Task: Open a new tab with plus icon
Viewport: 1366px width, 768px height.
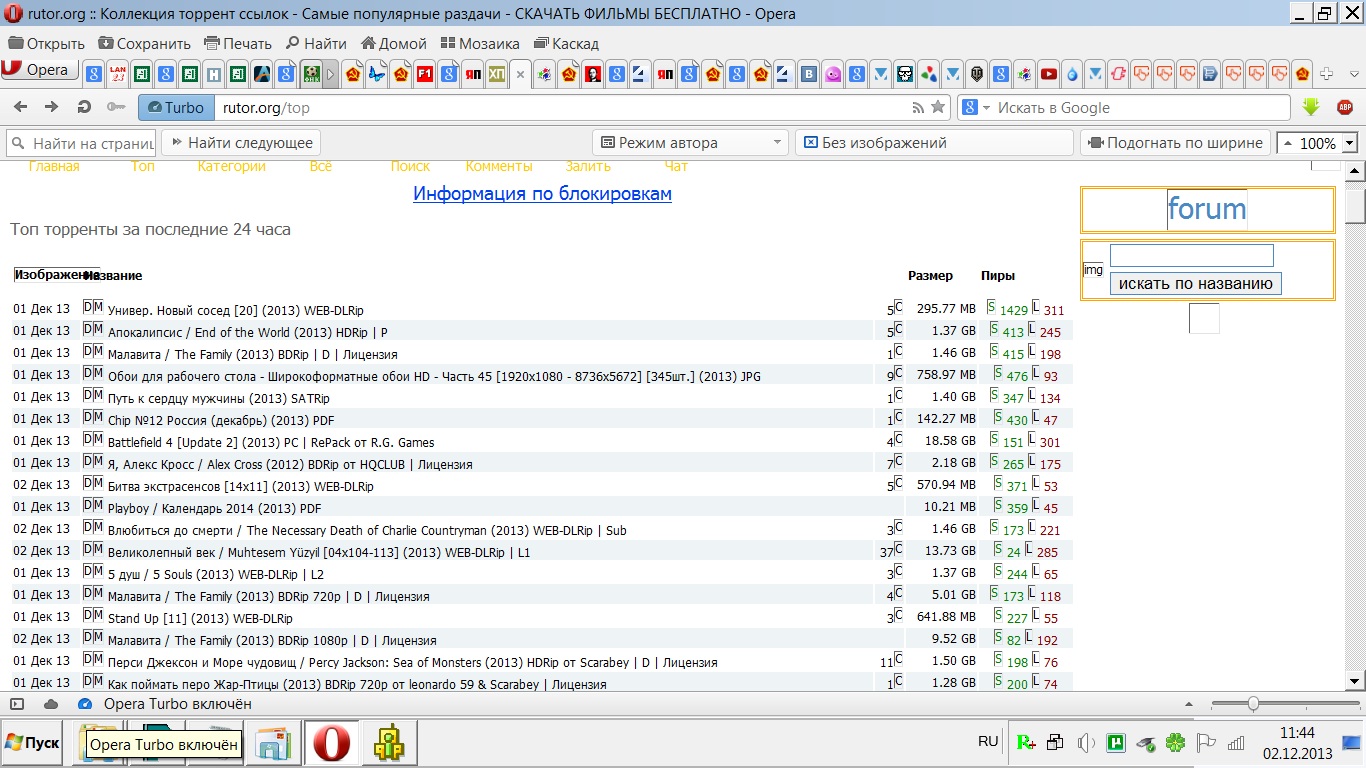Action: (1327, 74)
